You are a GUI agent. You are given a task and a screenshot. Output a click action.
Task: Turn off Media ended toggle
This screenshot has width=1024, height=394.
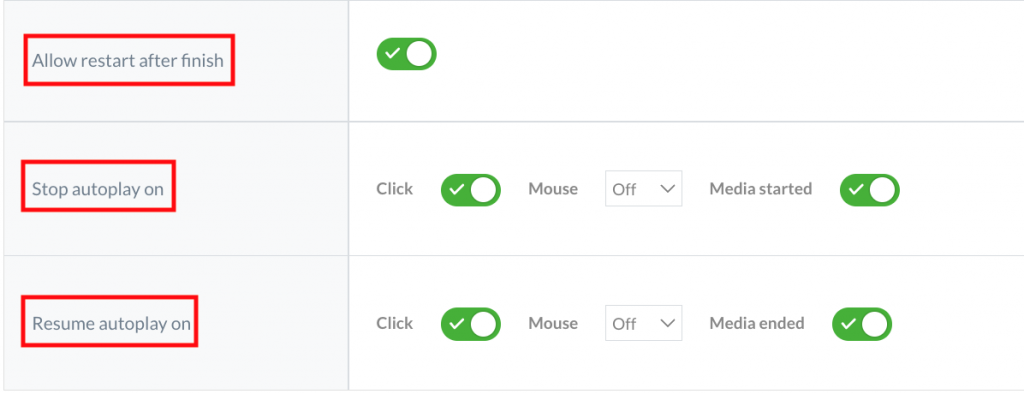point(862,324)
